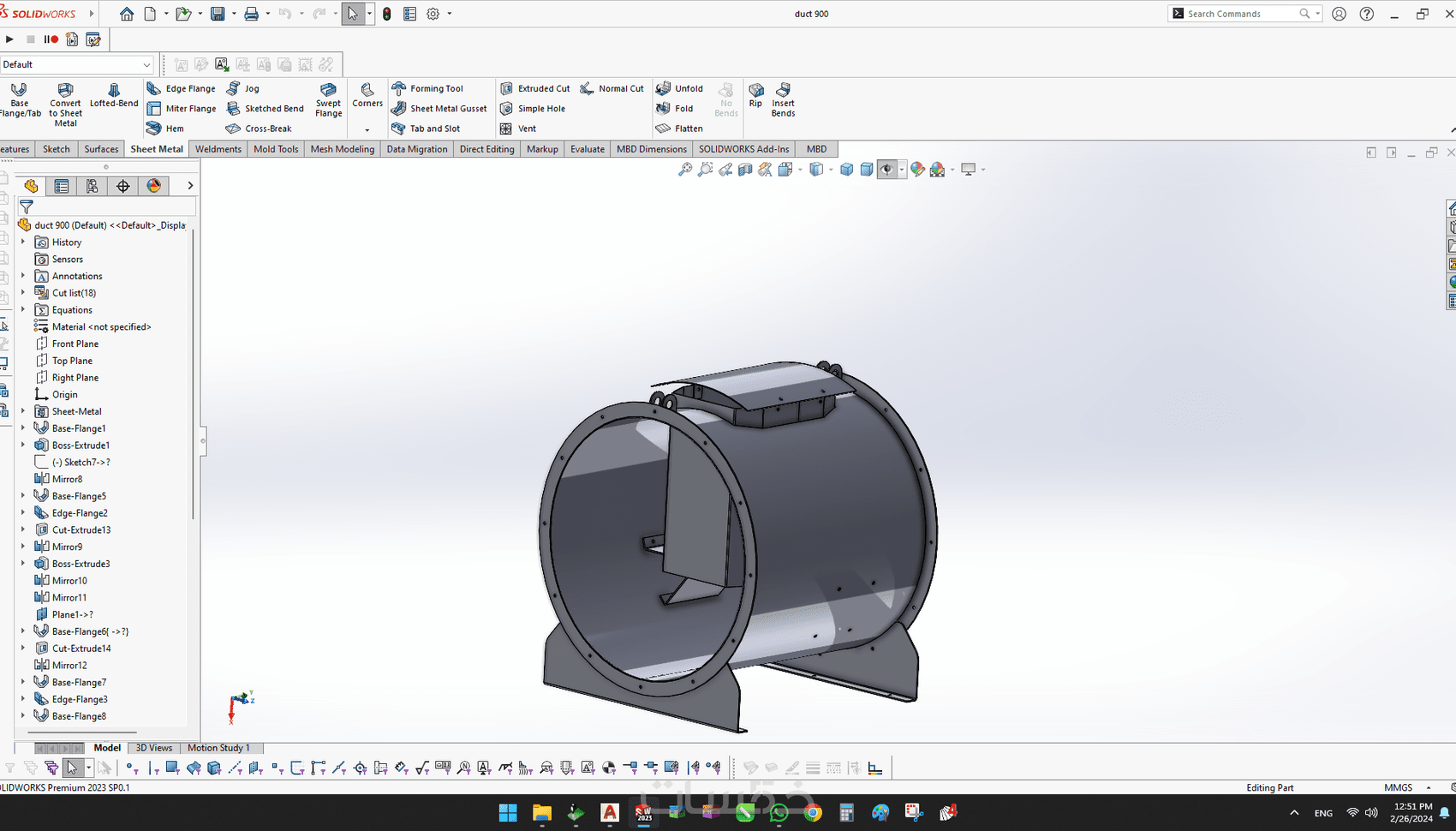Screen dimensions: 1456x831
Task: Select the Normal Cut tool
Action: pyautogui.click(x=612, y=88)
